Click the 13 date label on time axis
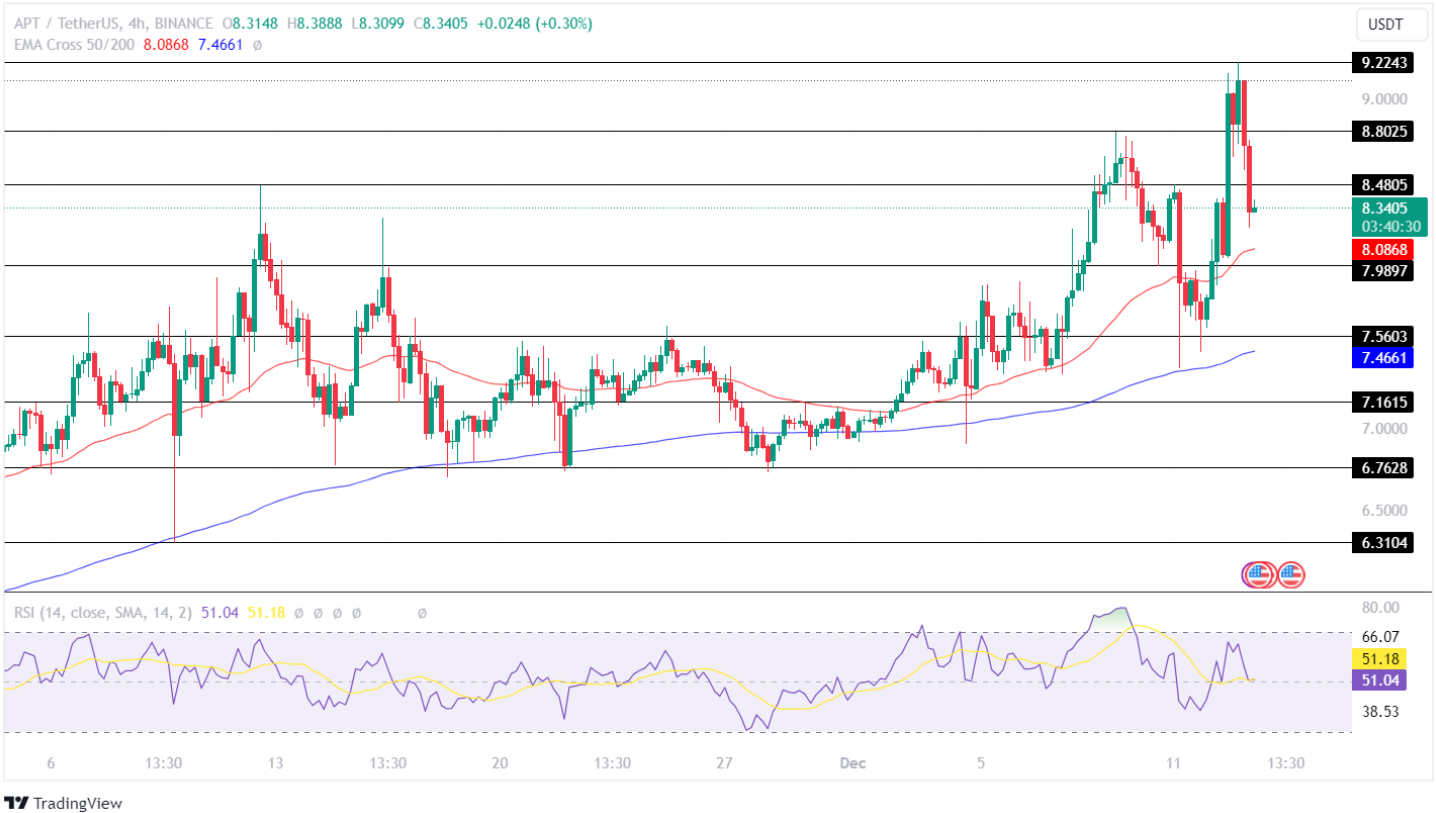Viewport: 1436px width, 813px height. pos(275,763)
